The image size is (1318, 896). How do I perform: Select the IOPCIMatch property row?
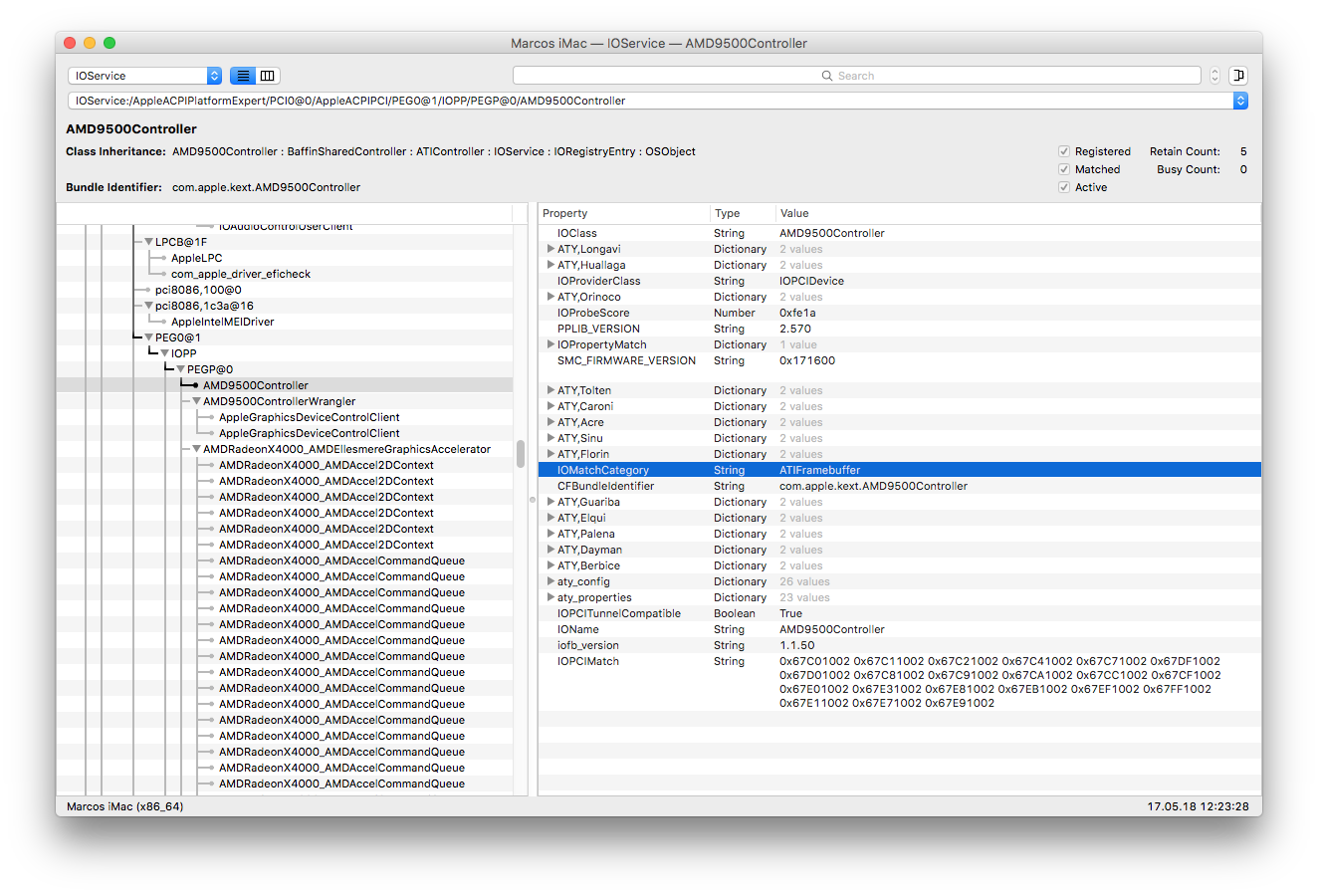(588, 661)
